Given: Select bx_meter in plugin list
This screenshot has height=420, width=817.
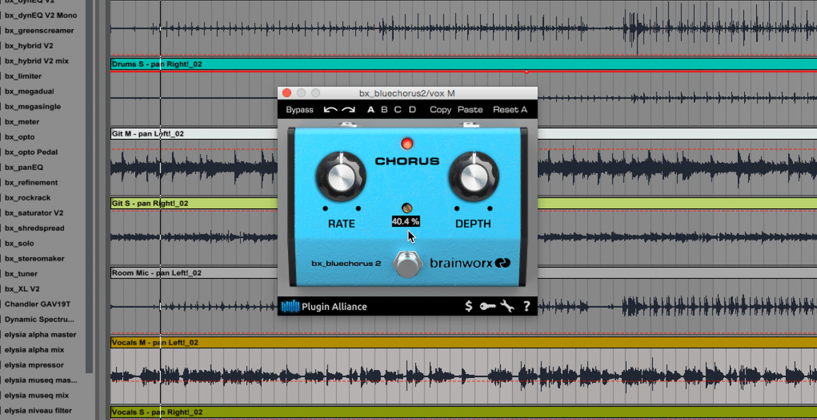Looking at the screenshot, I should (22, 121).
